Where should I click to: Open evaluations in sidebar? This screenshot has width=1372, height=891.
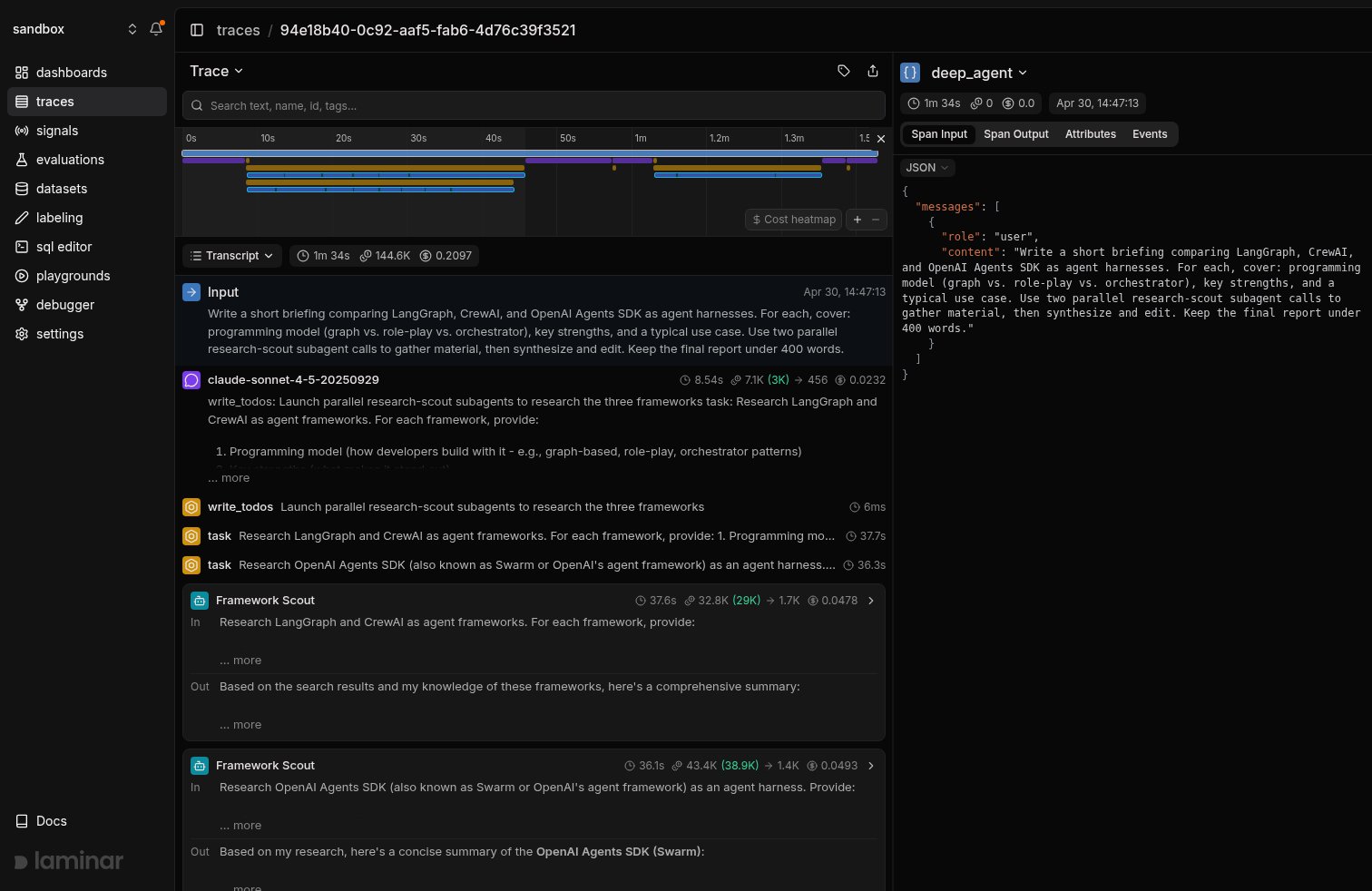(87, 160)
